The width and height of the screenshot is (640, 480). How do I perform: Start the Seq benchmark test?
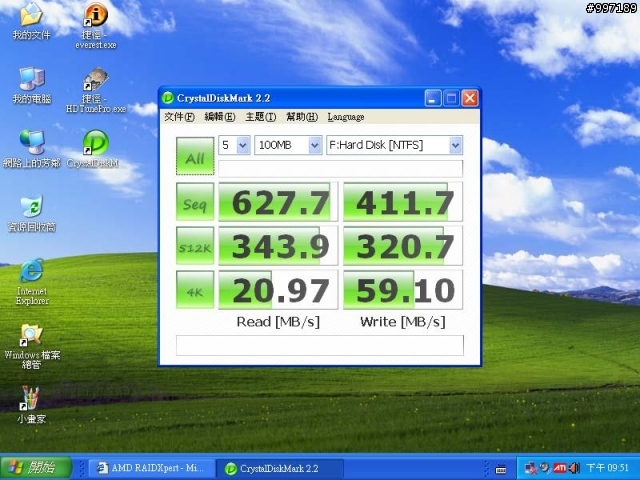(x=195, y=202)
